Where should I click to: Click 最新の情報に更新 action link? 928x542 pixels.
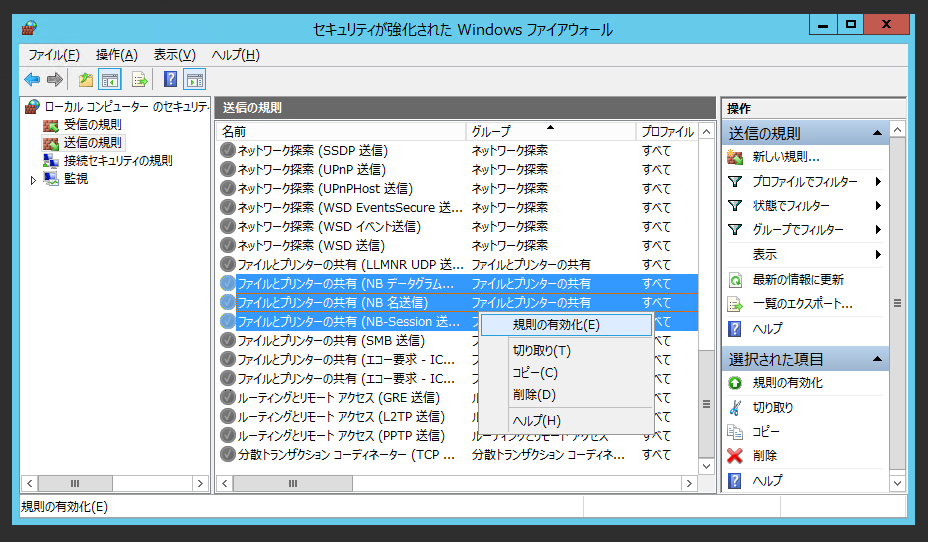click(x=798, y=280)
